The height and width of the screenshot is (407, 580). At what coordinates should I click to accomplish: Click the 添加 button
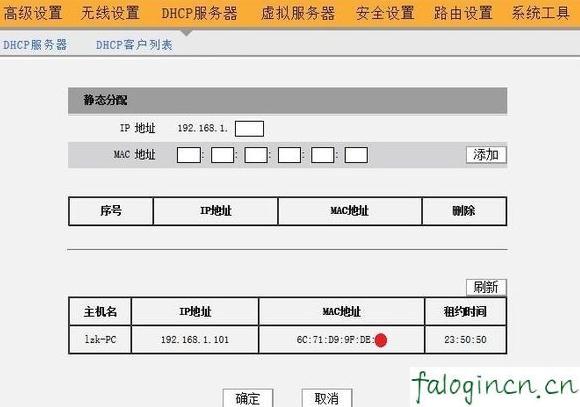click(x=486, y=155)
